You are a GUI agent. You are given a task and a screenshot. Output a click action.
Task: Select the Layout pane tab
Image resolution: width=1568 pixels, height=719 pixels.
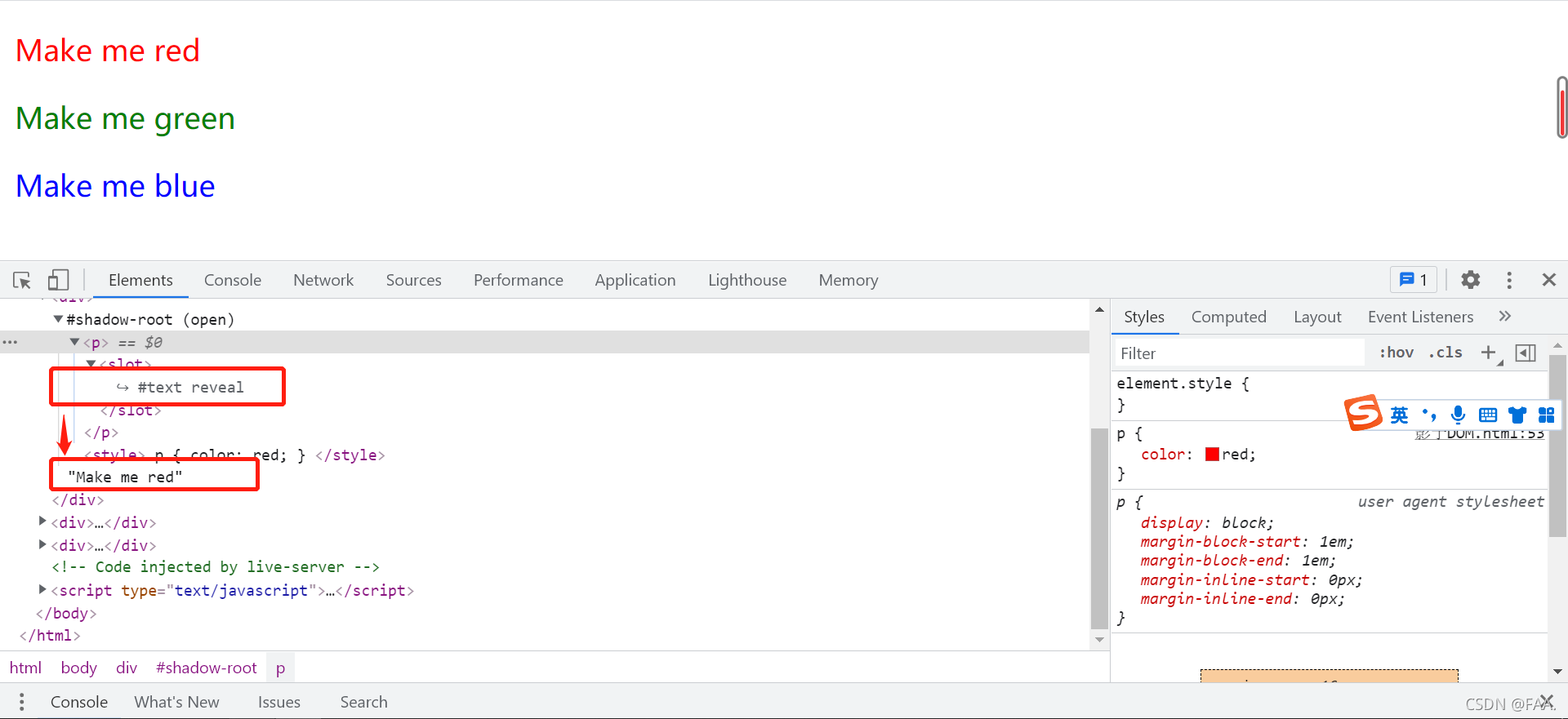1317,317
